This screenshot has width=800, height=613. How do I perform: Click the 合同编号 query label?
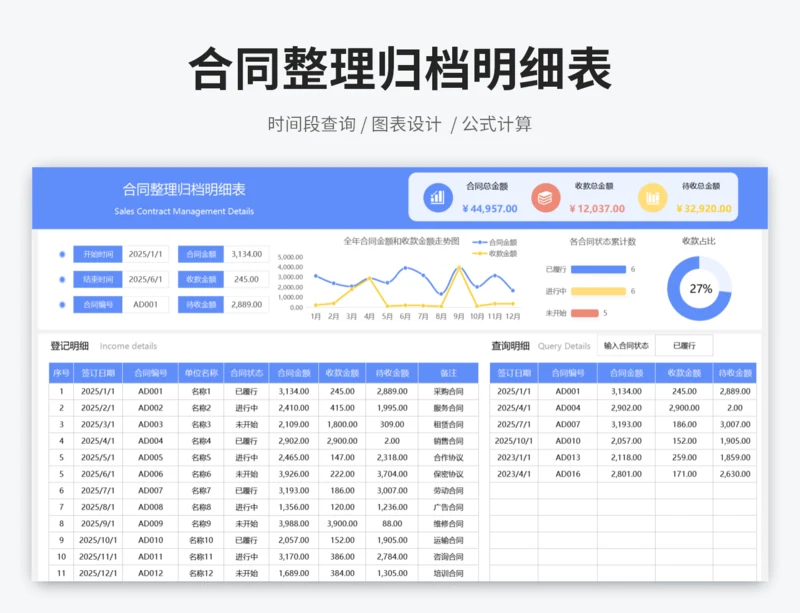click(x=98, y=304)
